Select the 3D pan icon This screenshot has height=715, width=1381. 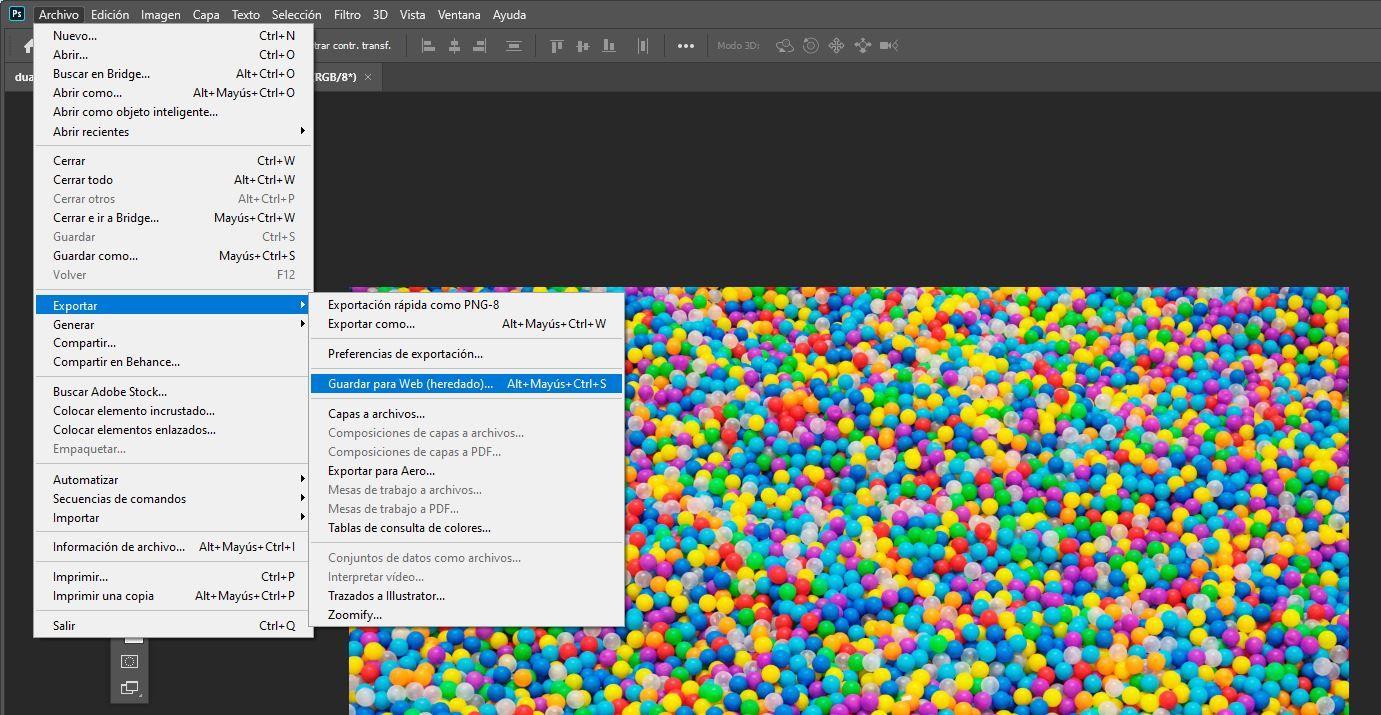[836, 46]
